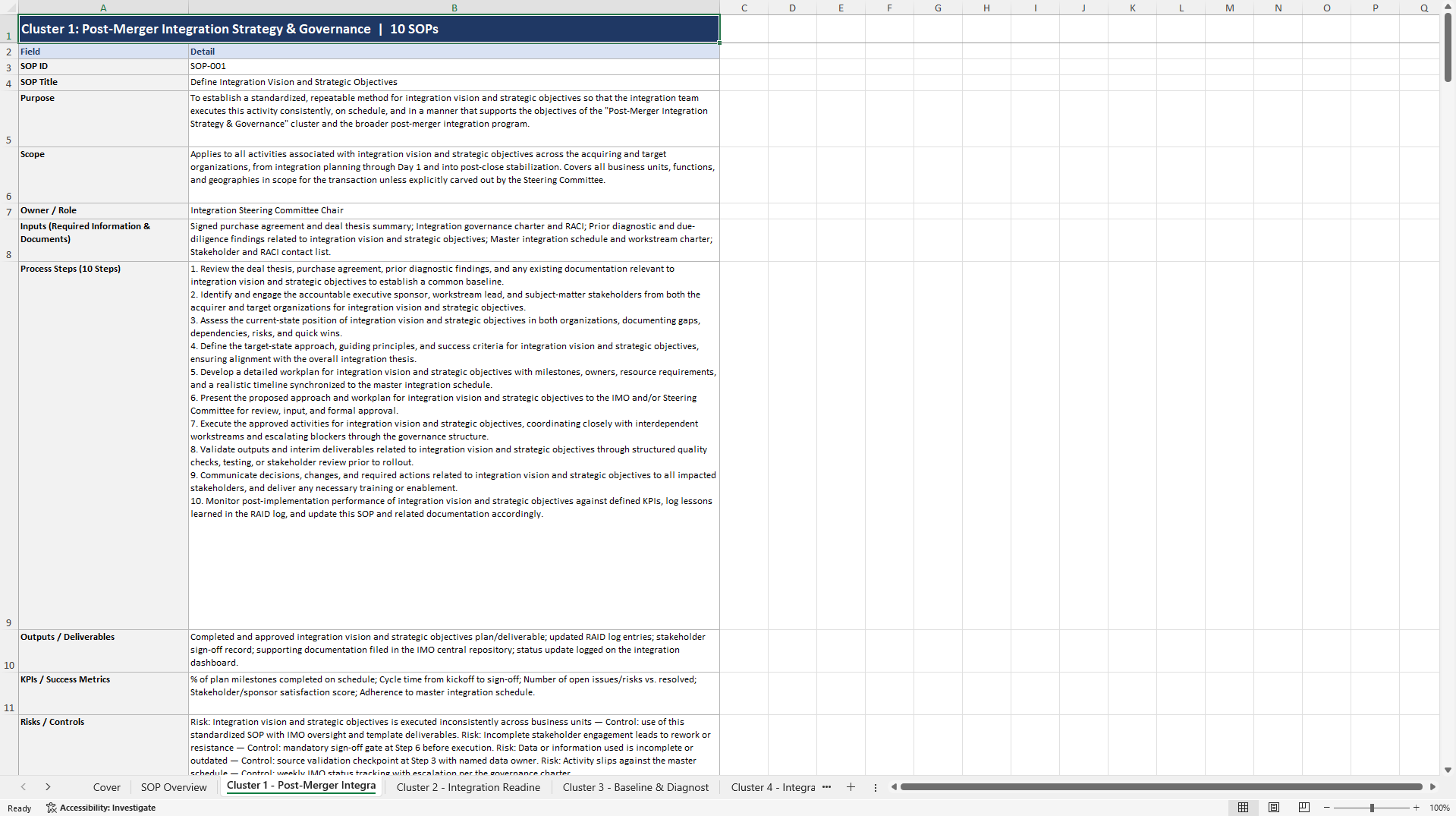Screen dimensions: 1456x816
Task: Select the 'Scope' label cell
Action: 103,175
